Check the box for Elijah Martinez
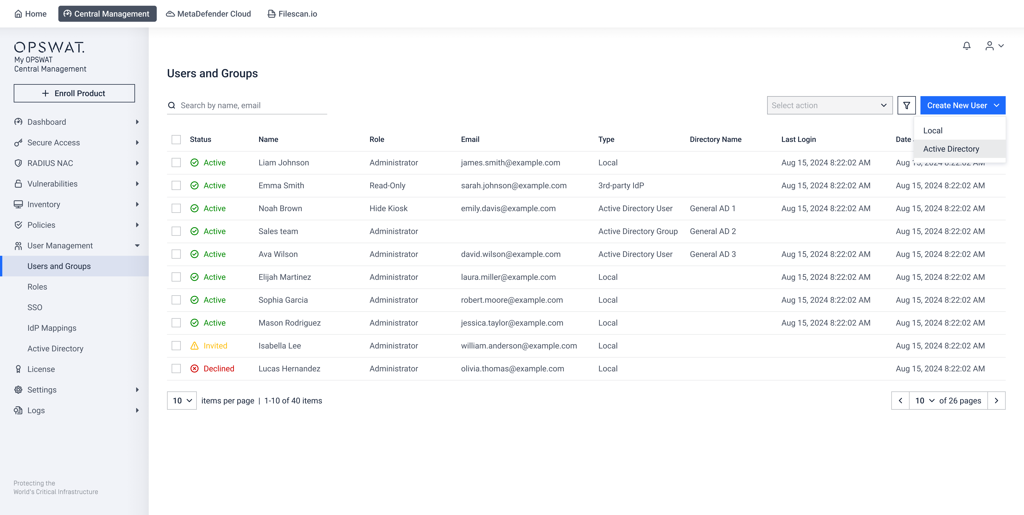The height and width of the screenshot is (515, 1024). click(176, 277)
